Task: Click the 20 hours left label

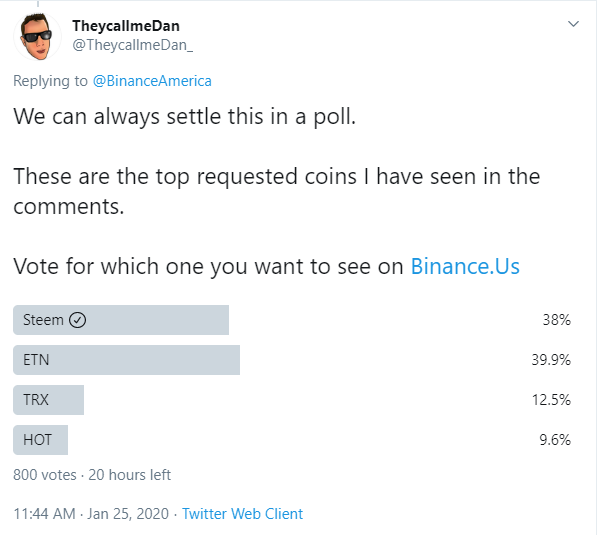Action: pos(129,475)
